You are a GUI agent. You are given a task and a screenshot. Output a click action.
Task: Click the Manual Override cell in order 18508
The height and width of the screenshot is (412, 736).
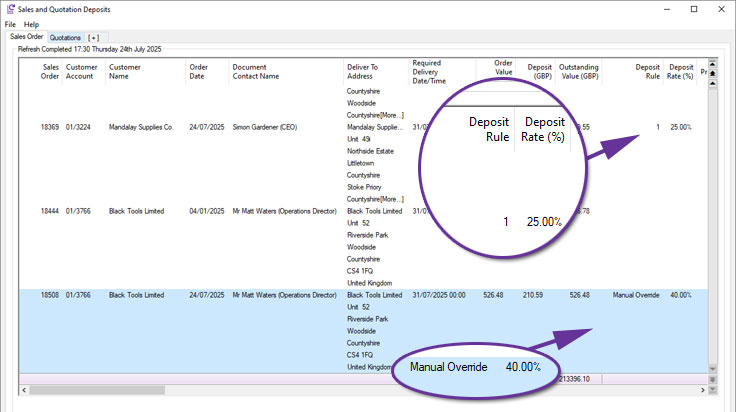(x=636, y=295)
